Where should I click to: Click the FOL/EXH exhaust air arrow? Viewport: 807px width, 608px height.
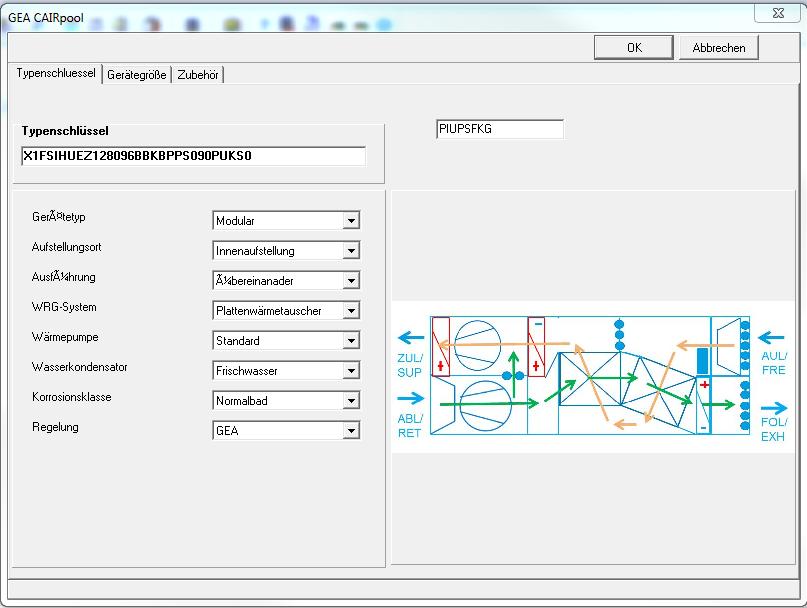774,409
